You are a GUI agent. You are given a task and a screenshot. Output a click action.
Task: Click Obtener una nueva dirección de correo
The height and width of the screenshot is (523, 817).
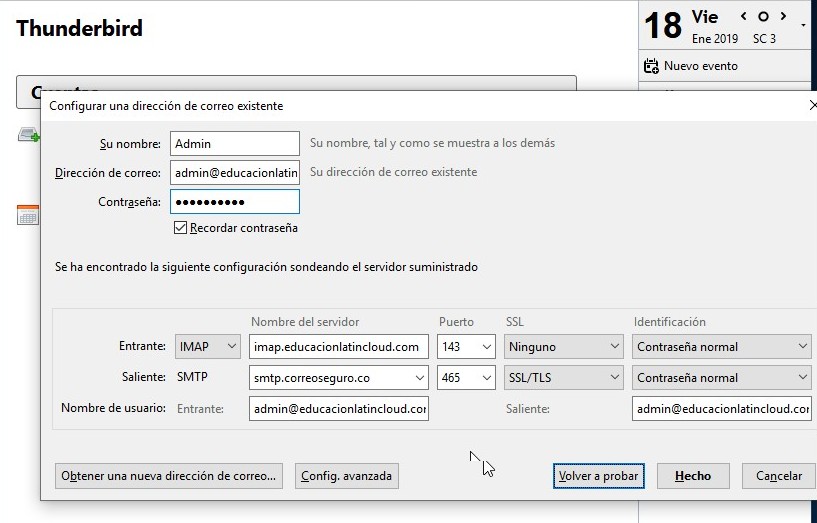coord(169,476)
